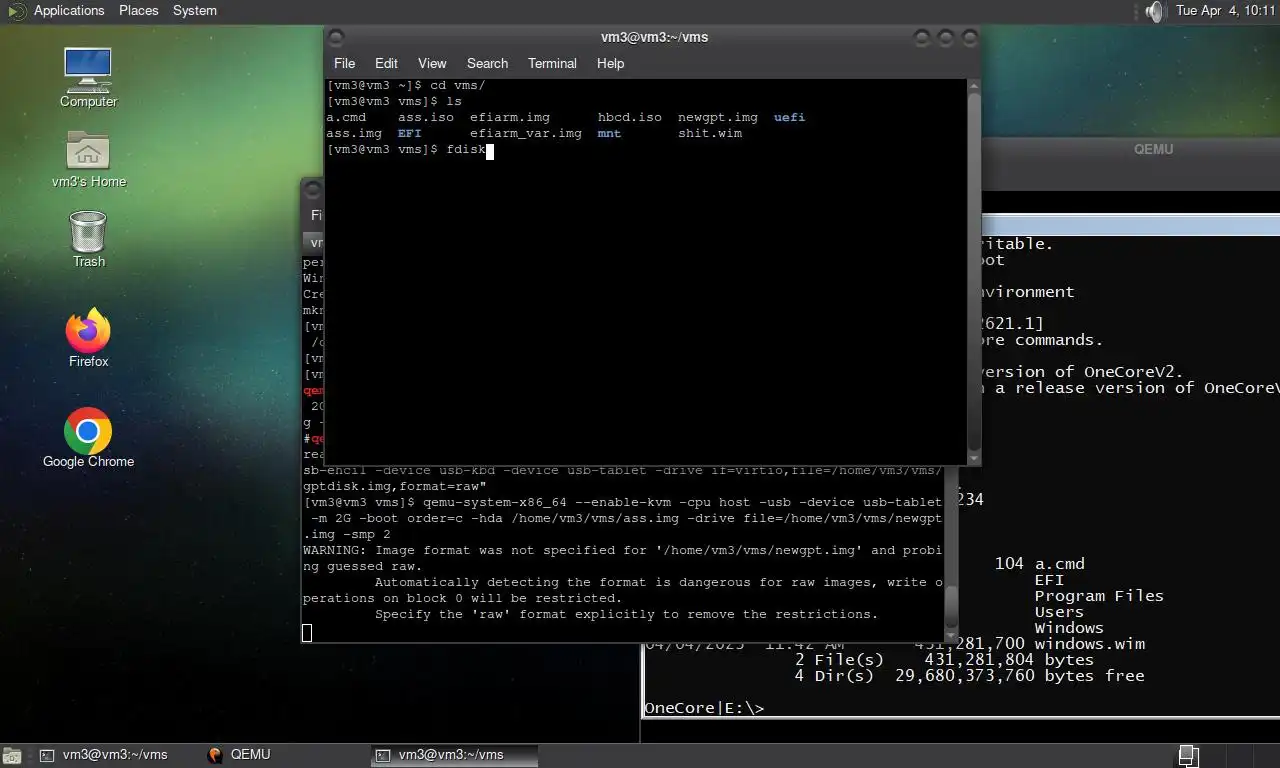Click the vm3@vm3:~/vms terminal title bar
The height and width of the screenshot is (768, 1280).
pyautogui.click(x=654, y=37)
